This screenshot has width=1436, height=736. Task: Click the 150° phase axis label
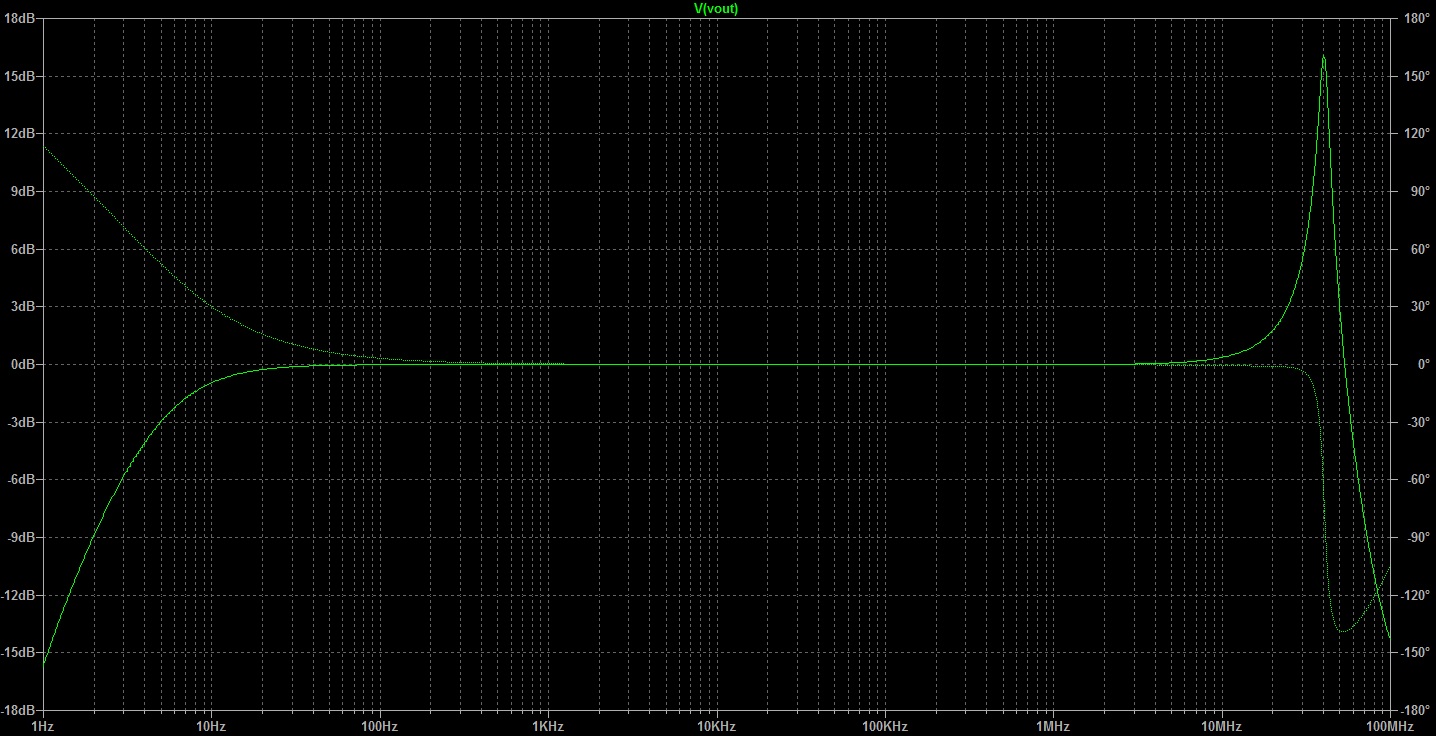[x=1417, y=77]
